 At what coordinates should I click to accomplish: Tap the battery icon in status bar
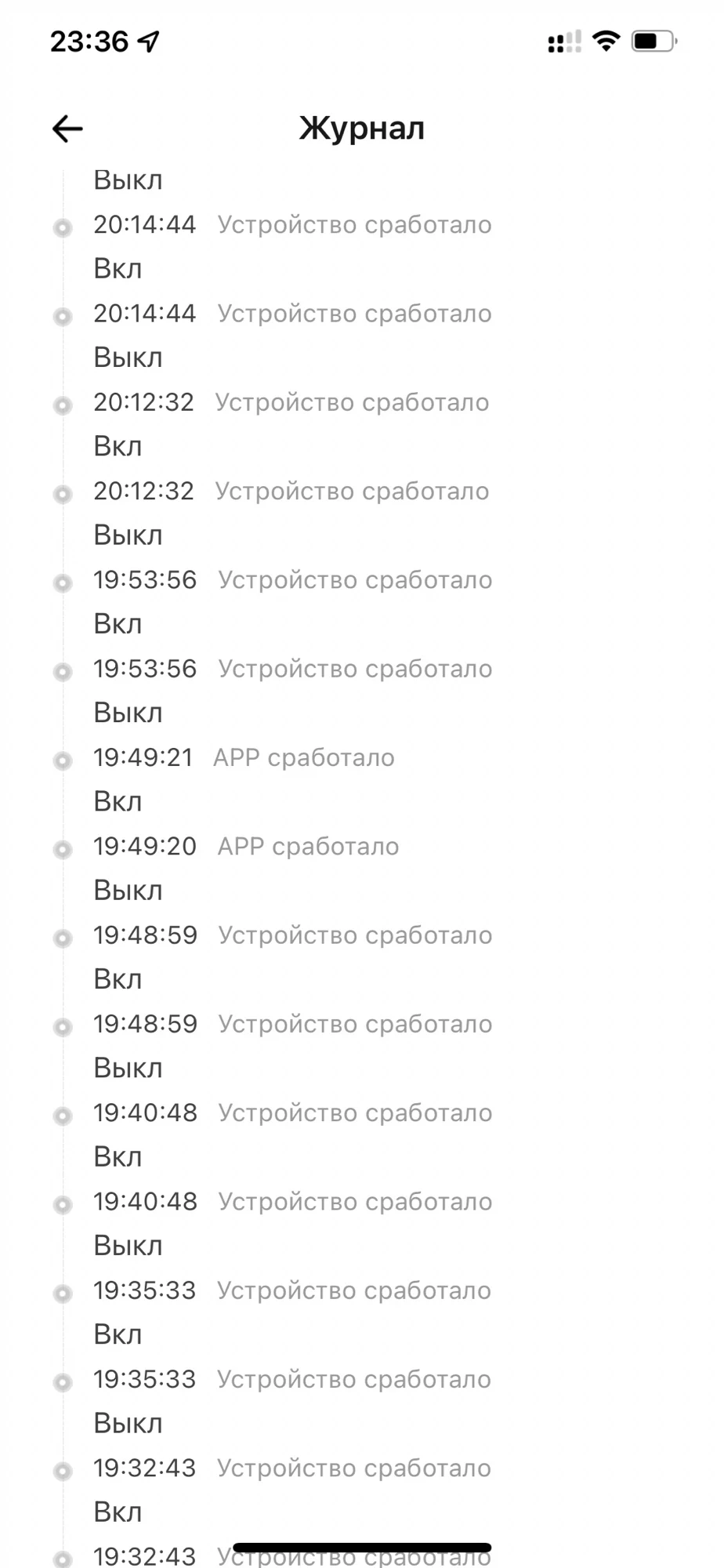[653, 41]
